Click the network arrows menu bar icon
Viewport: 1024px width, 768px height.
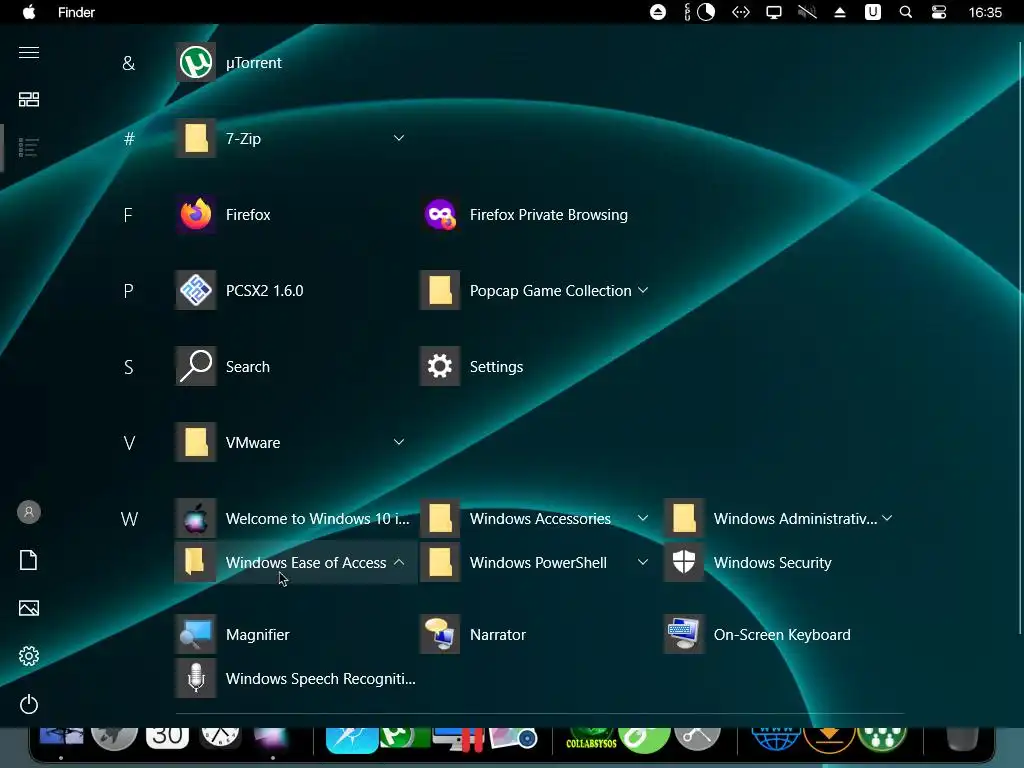(741, 12)
